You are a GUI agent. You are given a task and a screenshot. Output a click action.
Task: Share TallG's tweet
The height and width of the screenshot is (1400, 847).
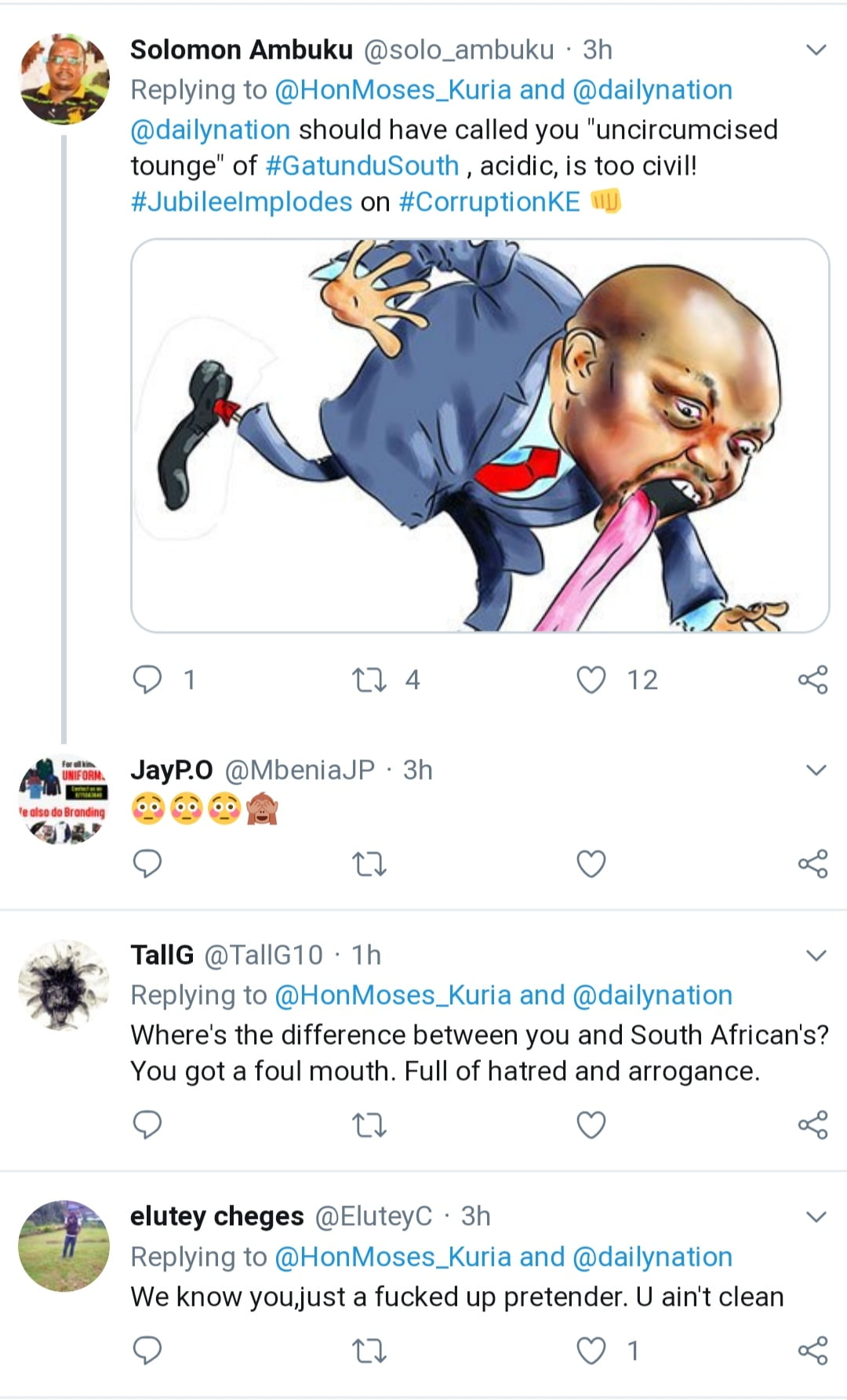(812, 1126)
